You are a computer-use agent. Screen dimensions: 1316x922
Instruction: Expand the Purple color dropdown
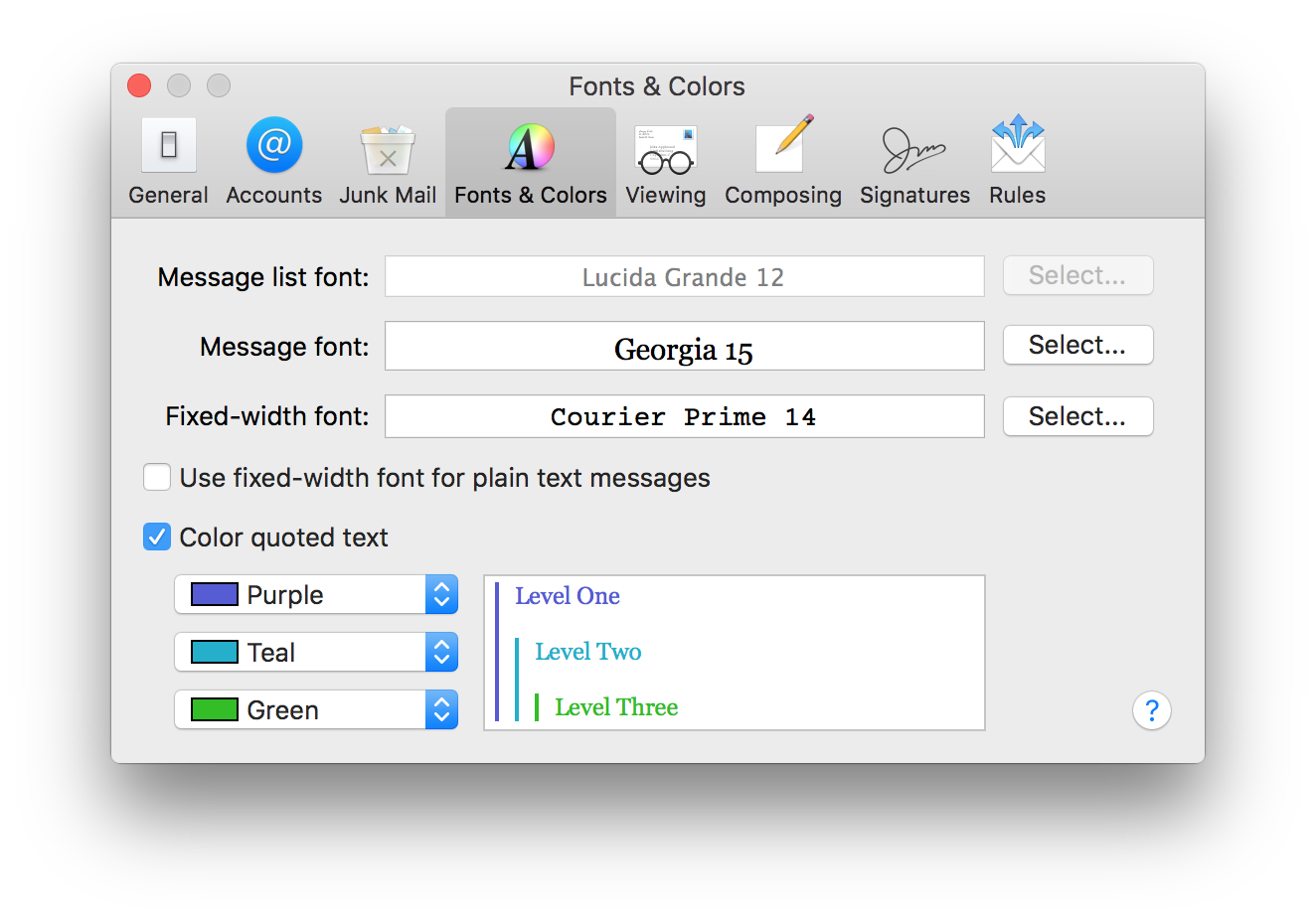pyautogui.click(x=316, y=595)
